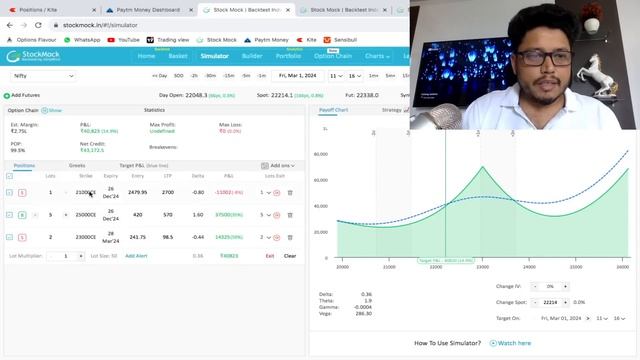The width and height of the screenshot is (640, 360).
Task: Click the << Day button
Action: [x=160, y=76]
